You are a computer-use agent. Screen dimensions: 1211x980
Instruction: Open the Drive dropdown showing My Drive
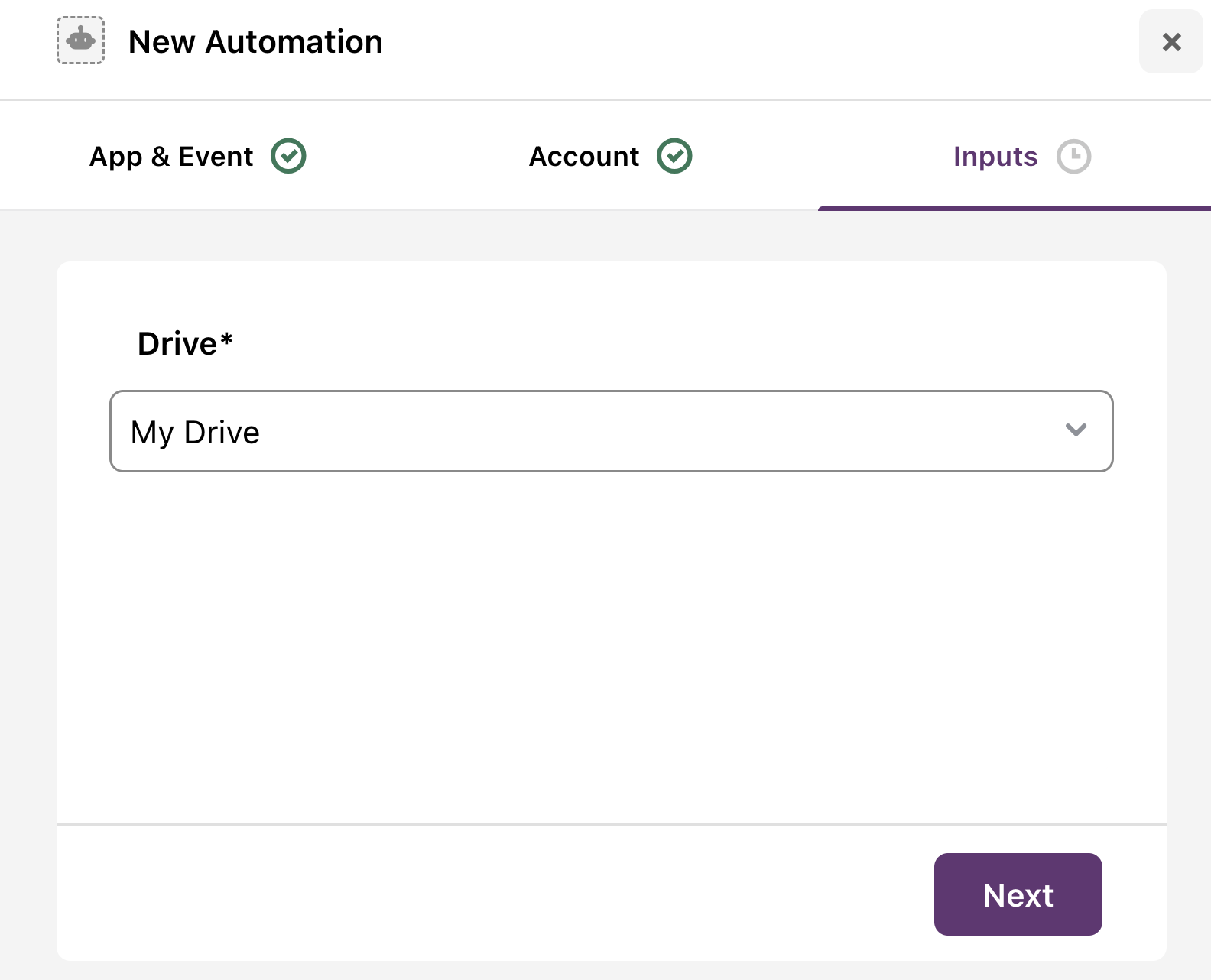612,431
